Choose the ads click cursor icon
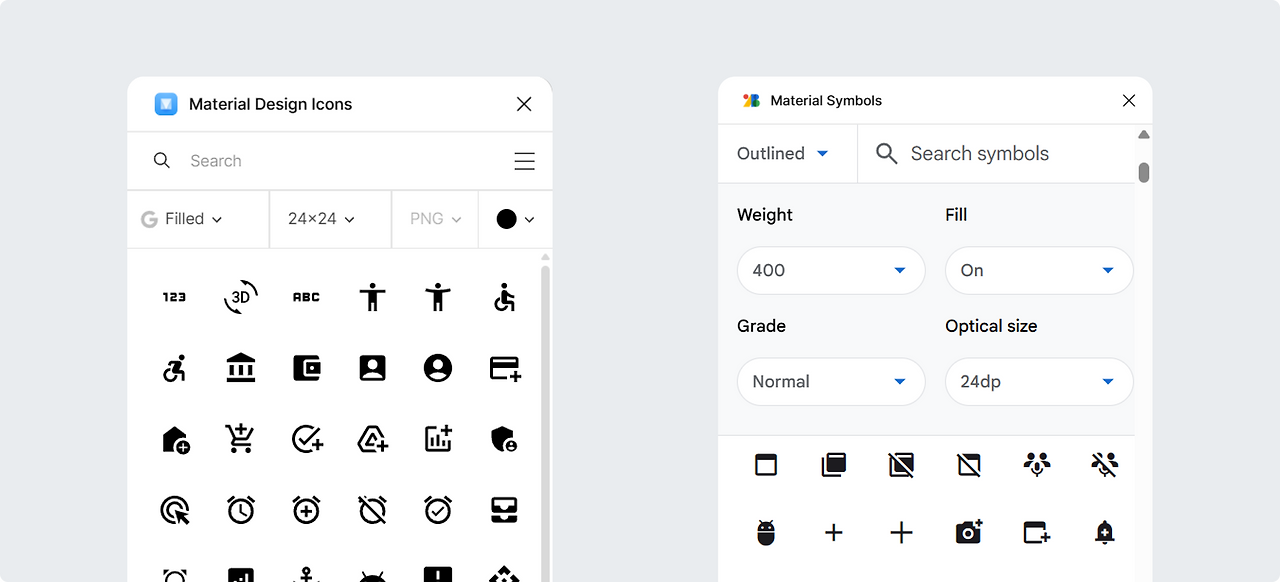This screenshot has width=1280, height=582. 175,511
